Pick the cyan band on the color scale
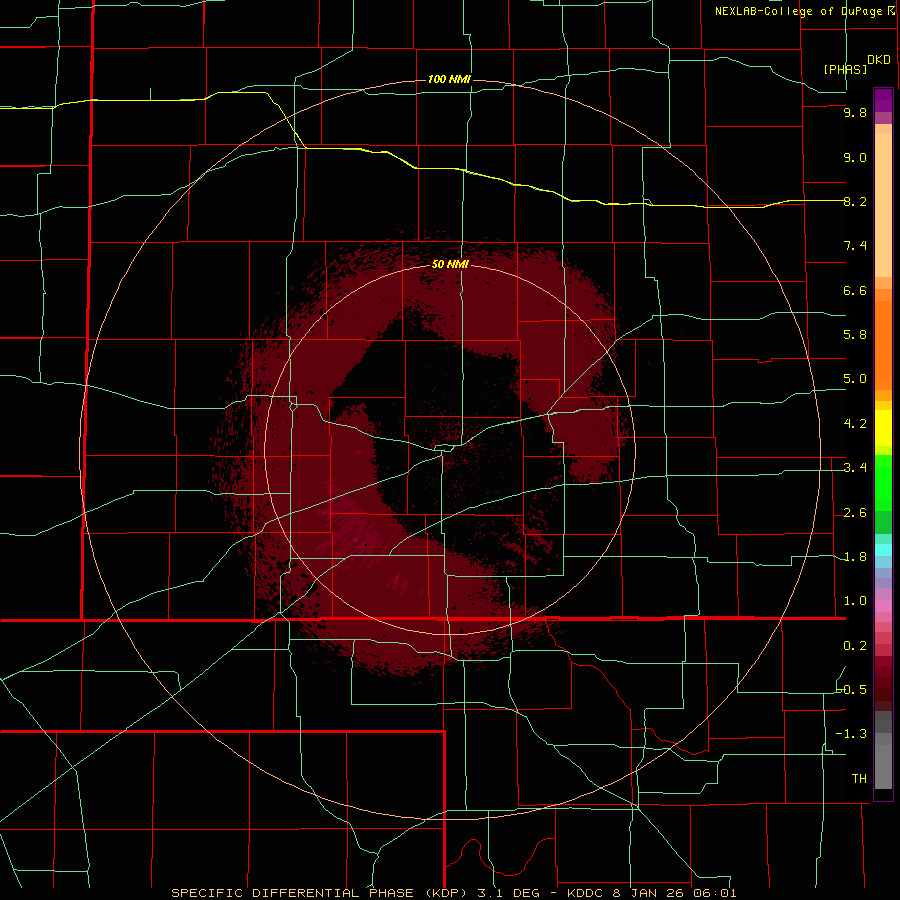 (883, 550)
